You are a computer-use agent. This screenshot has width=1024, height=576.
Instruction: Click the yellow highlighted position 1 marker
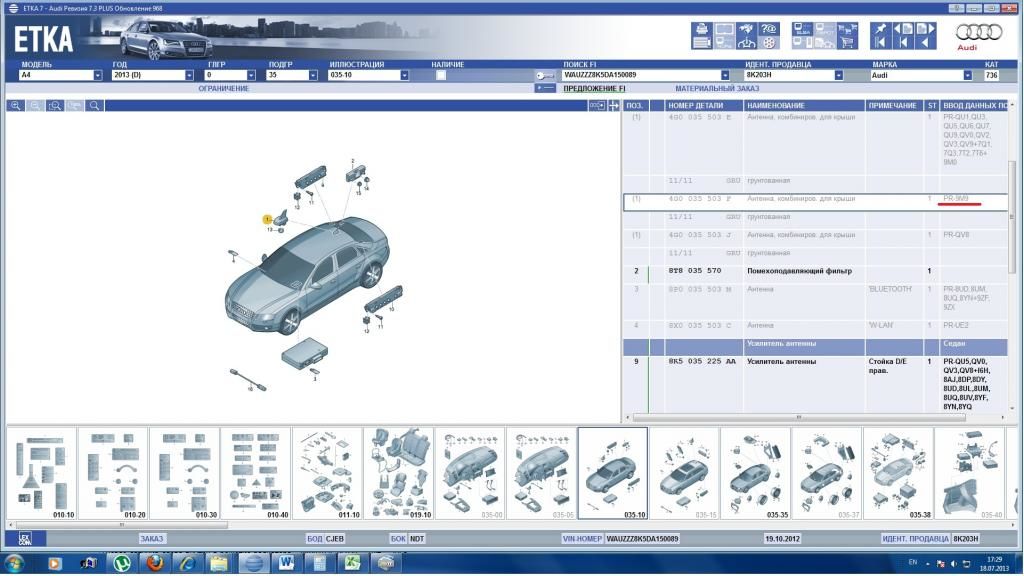[267, 219]
